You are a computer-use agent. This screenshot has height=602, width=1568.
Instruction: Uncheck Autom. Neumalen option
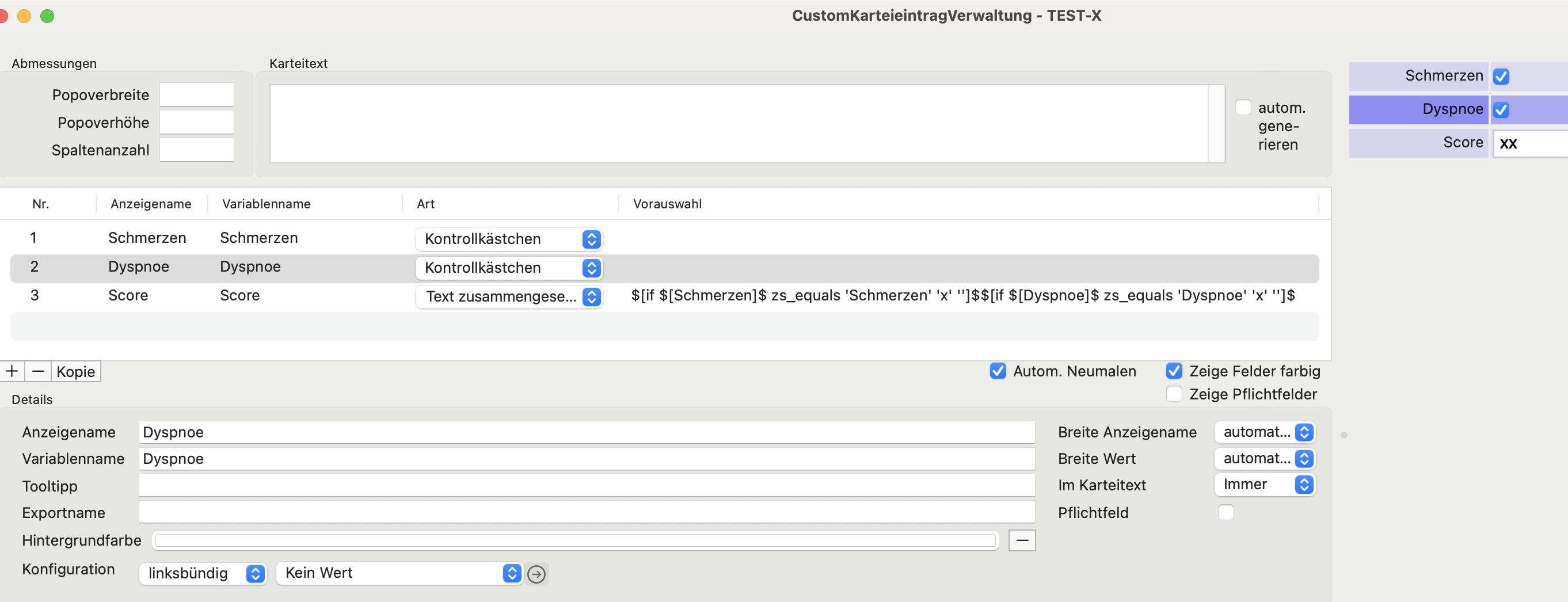pyautogui.click(x=998, y=371)
